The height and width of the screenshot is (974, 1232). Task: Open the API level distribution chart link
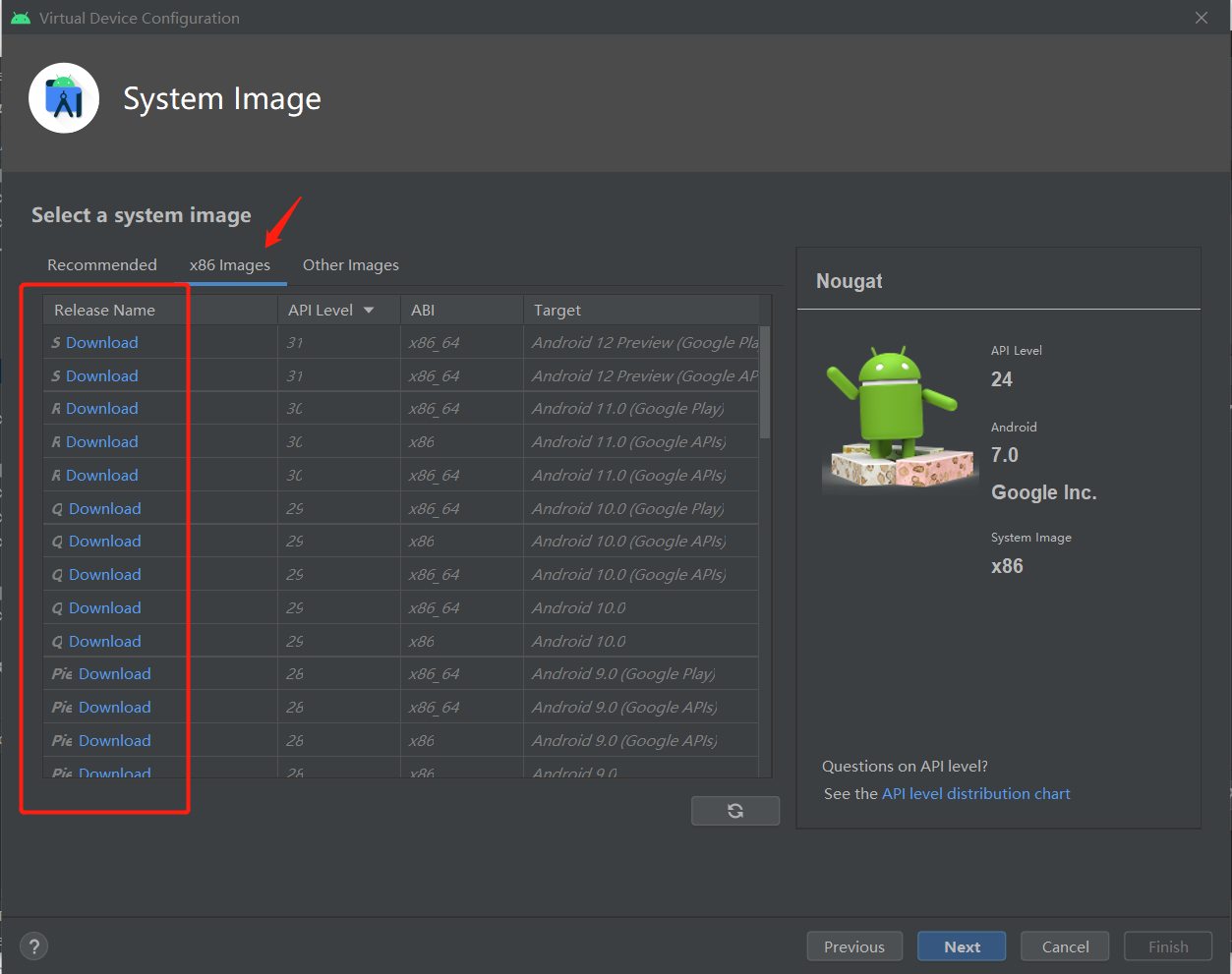click(975, 794)
